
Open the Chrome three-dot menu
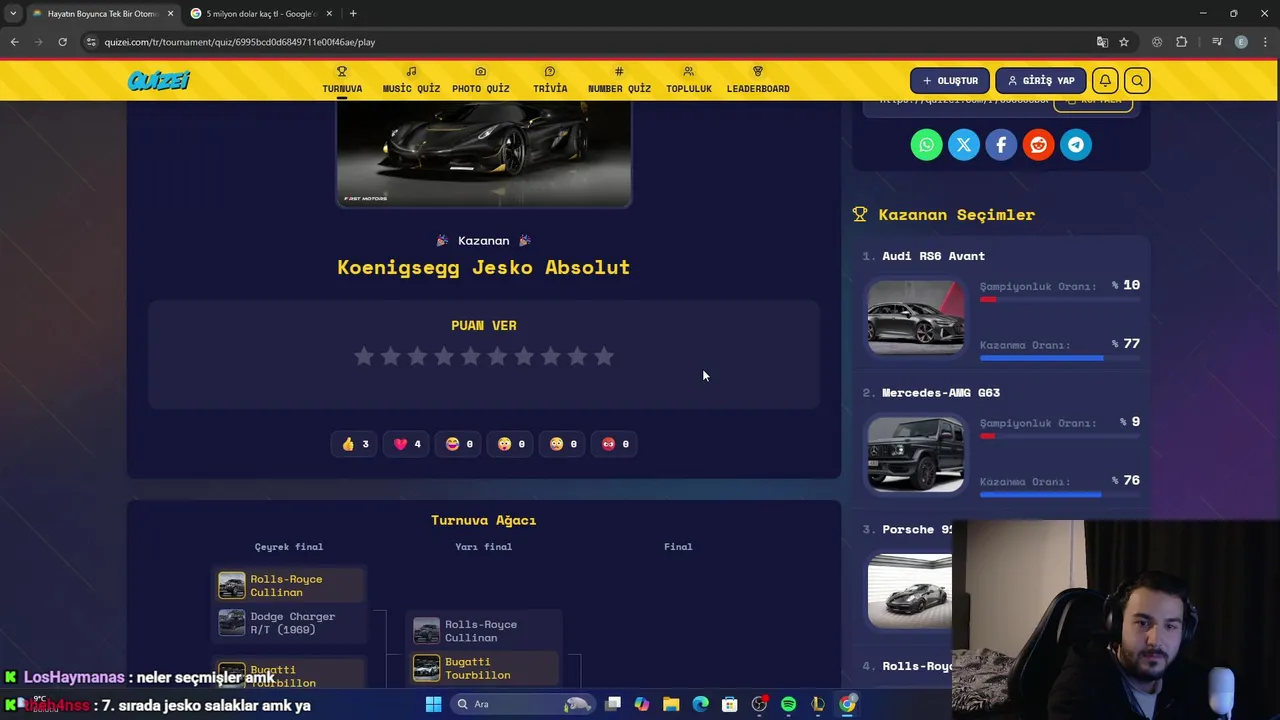pos(1263,42)
